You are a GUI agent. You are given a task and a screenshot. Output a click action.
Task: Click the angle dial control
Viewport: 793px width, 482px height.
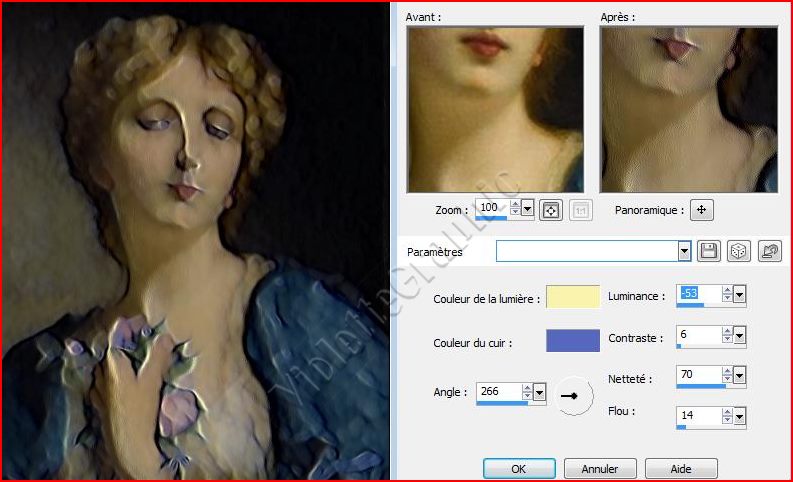[x=574, y=396]
